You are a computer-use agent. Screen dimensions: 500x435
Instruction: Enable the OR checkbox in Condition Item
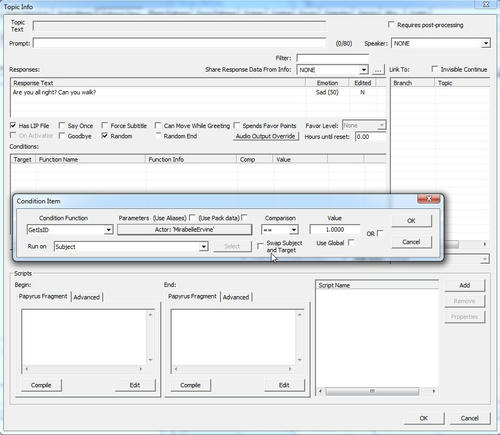point(380,233)
